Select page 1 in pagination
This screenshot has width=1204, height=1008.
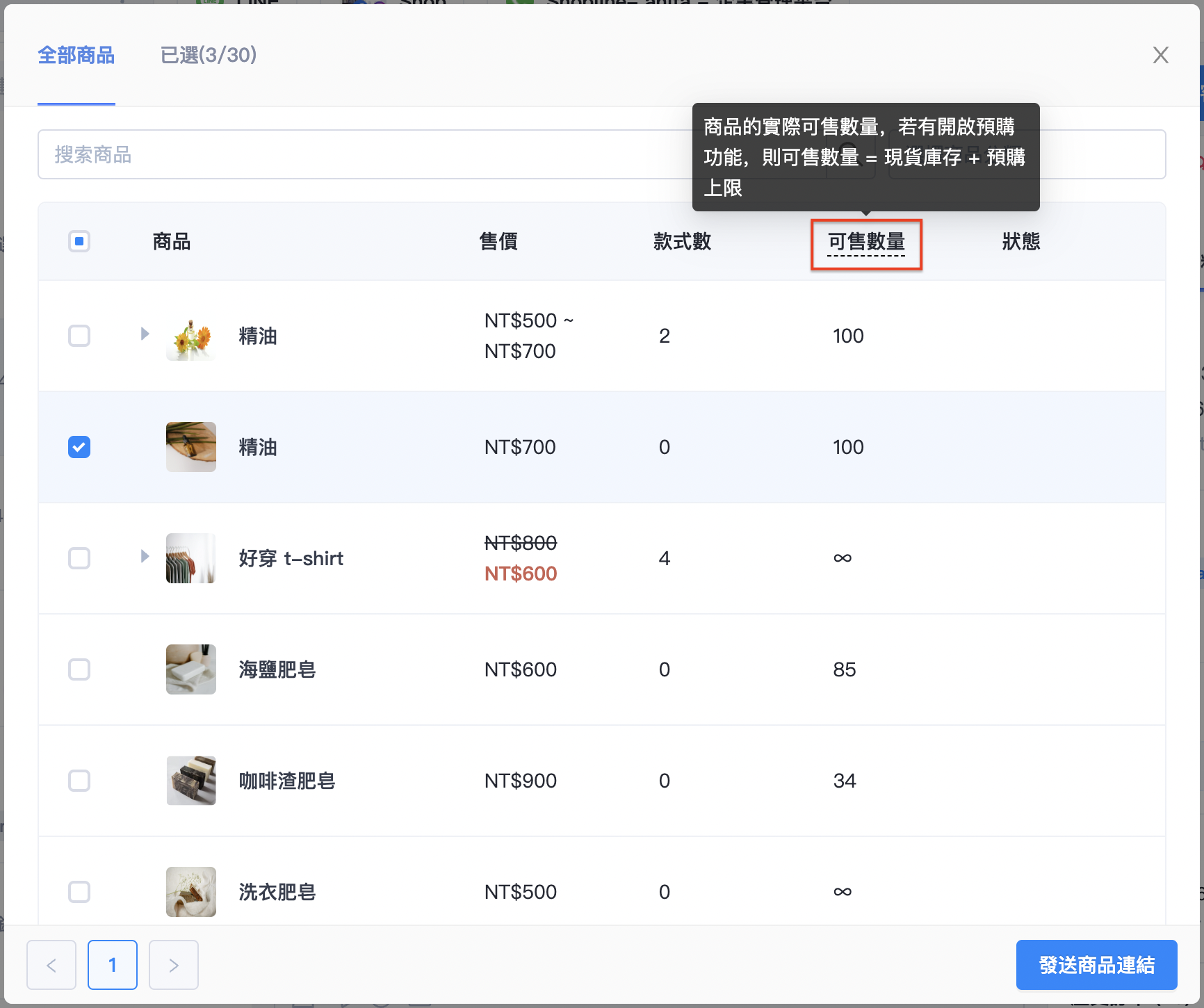[113, 965]
